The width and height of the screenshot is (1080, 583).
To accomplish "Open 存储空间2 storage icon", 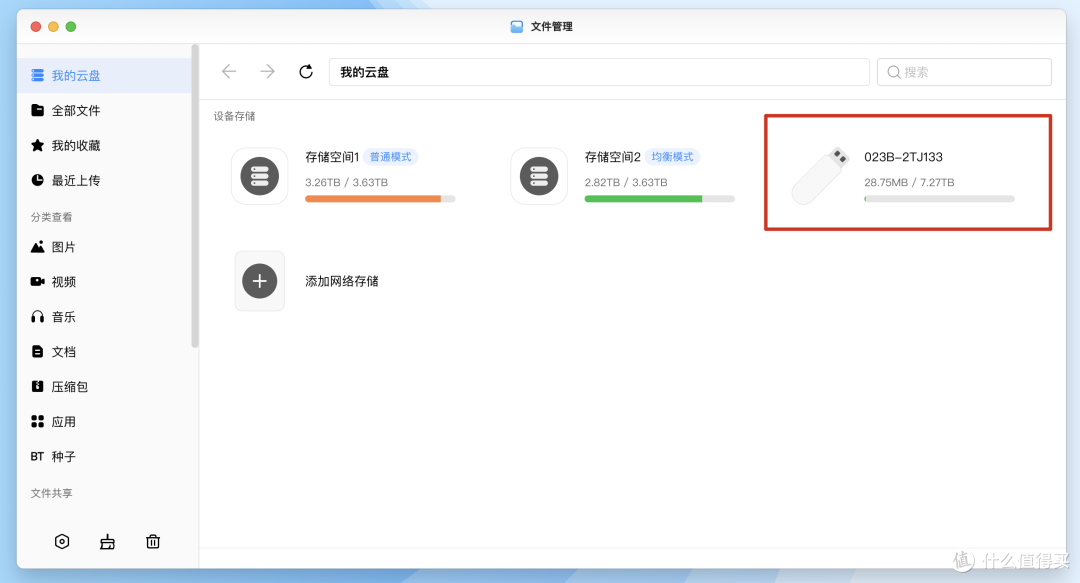I will pyautogui.click(x=539, y=176).
